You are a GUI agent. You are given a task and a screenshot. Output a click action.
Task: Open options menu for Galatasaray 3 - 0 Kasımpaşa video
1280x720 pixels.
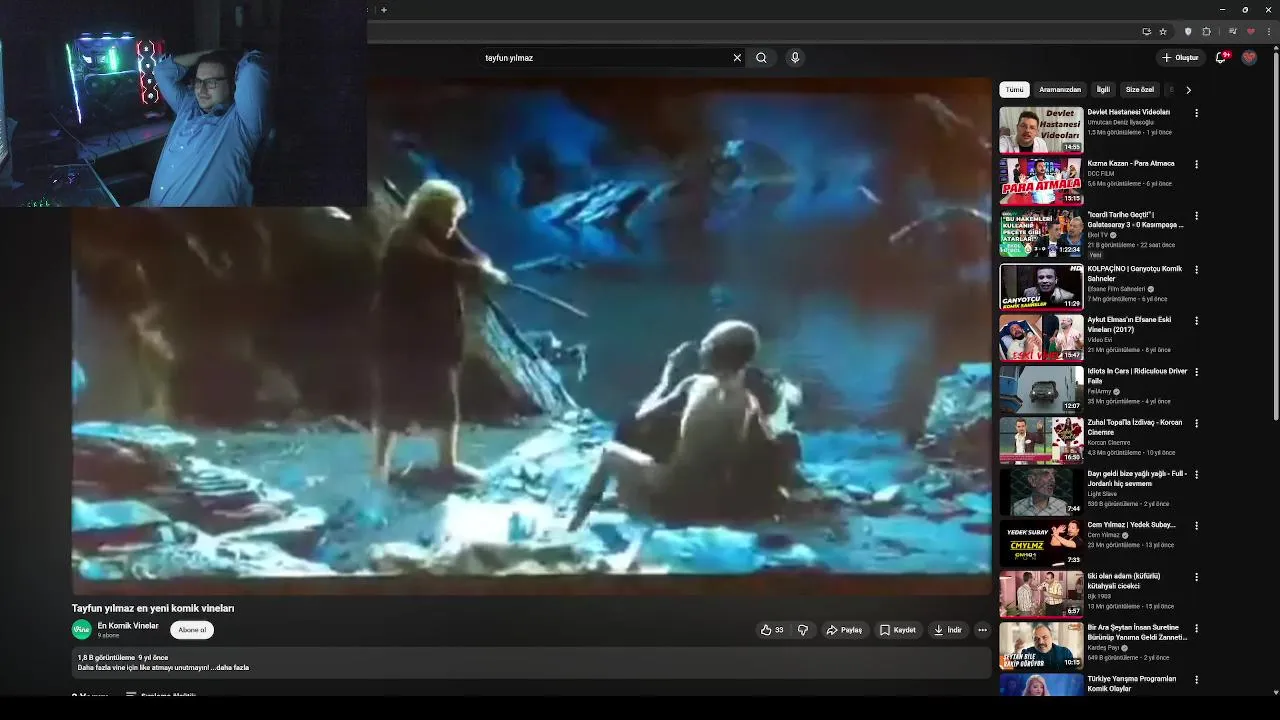point(1196,216)
